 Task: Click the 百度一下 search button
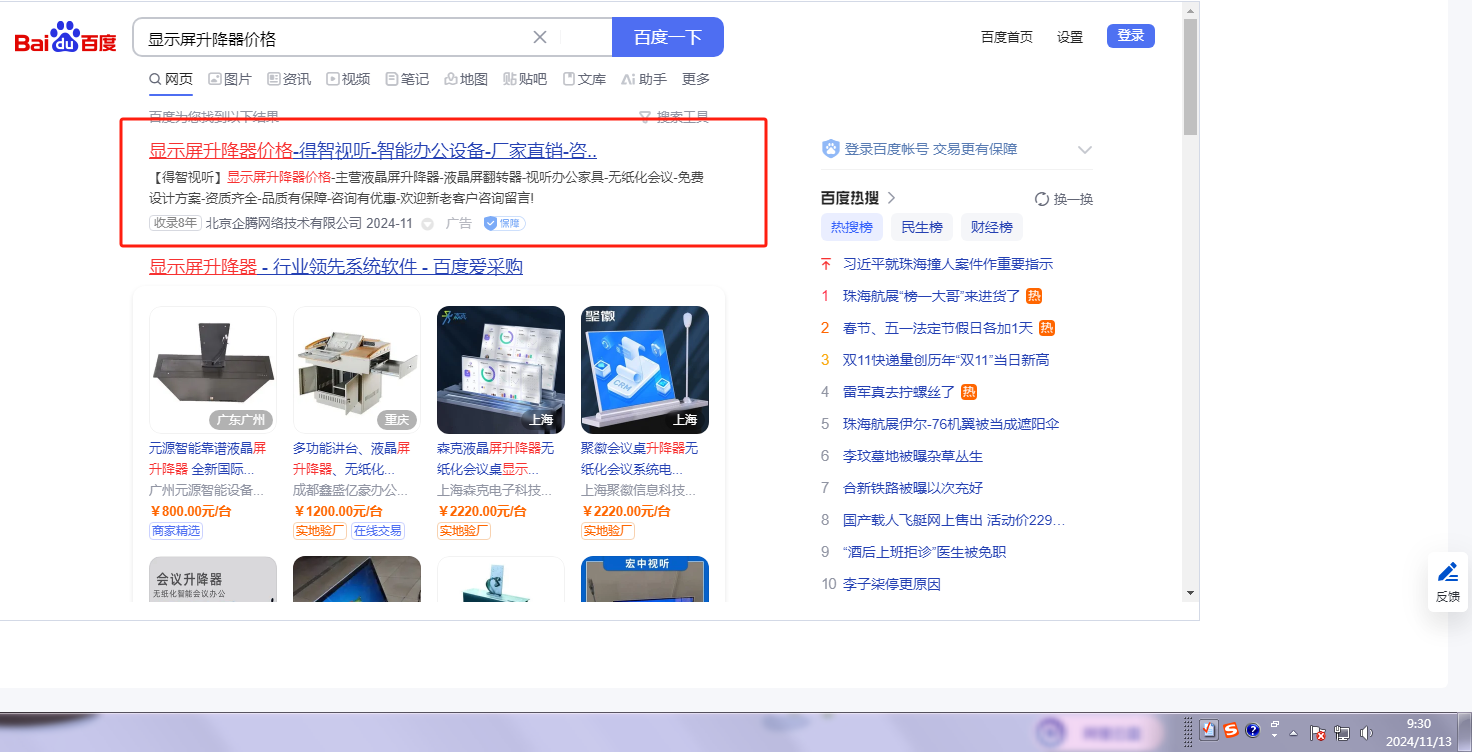[x=668, y=37]
